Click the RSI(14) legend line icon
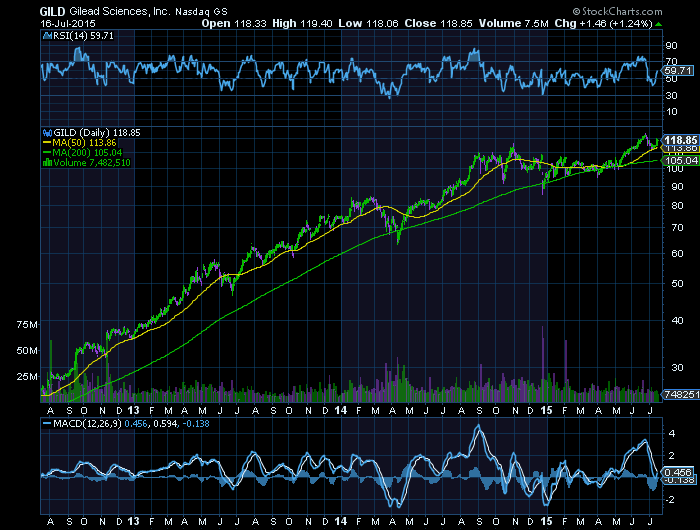Screen dimensions: 700x530 coord(47,36)
